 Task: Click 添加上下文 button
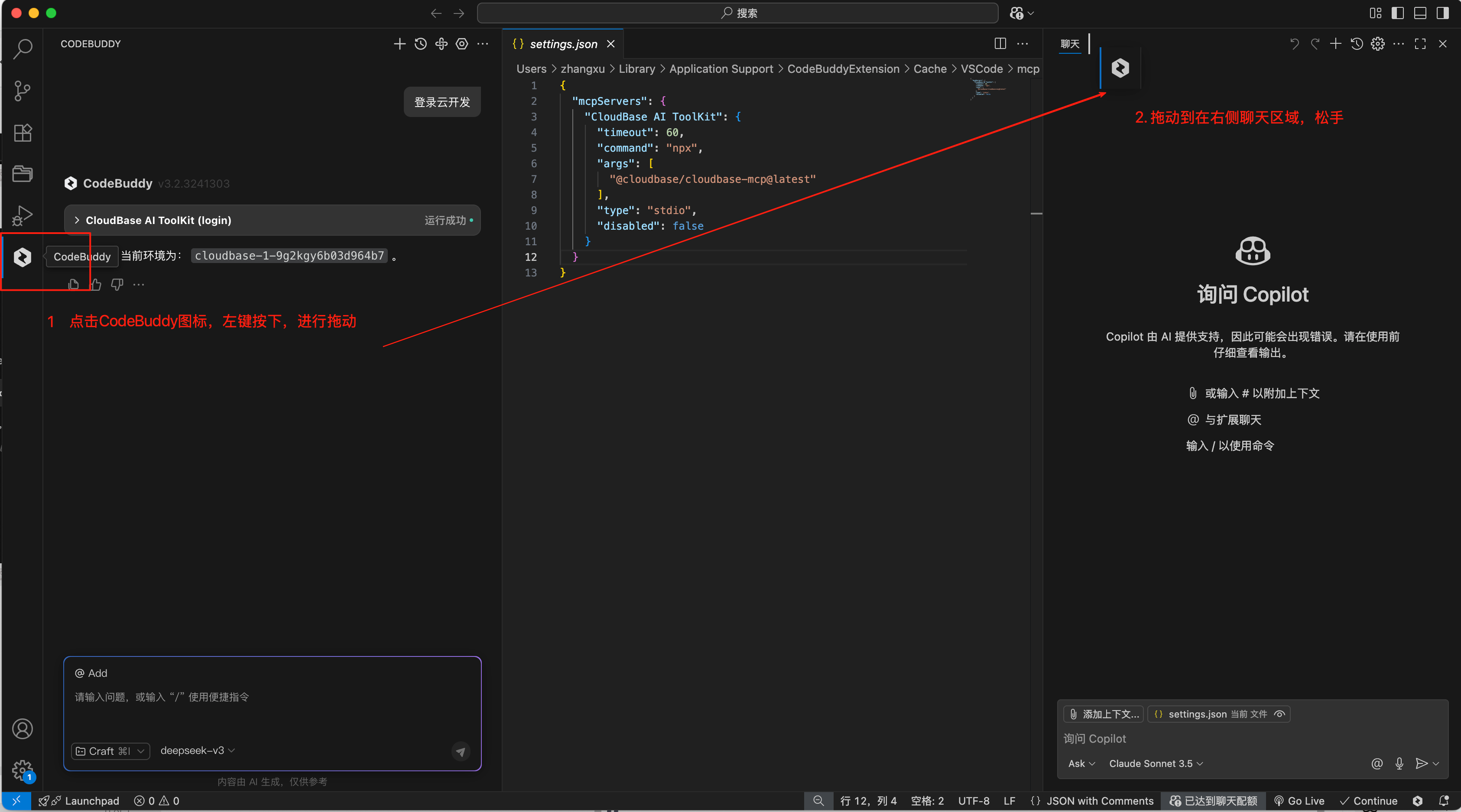click(1104, 714)
